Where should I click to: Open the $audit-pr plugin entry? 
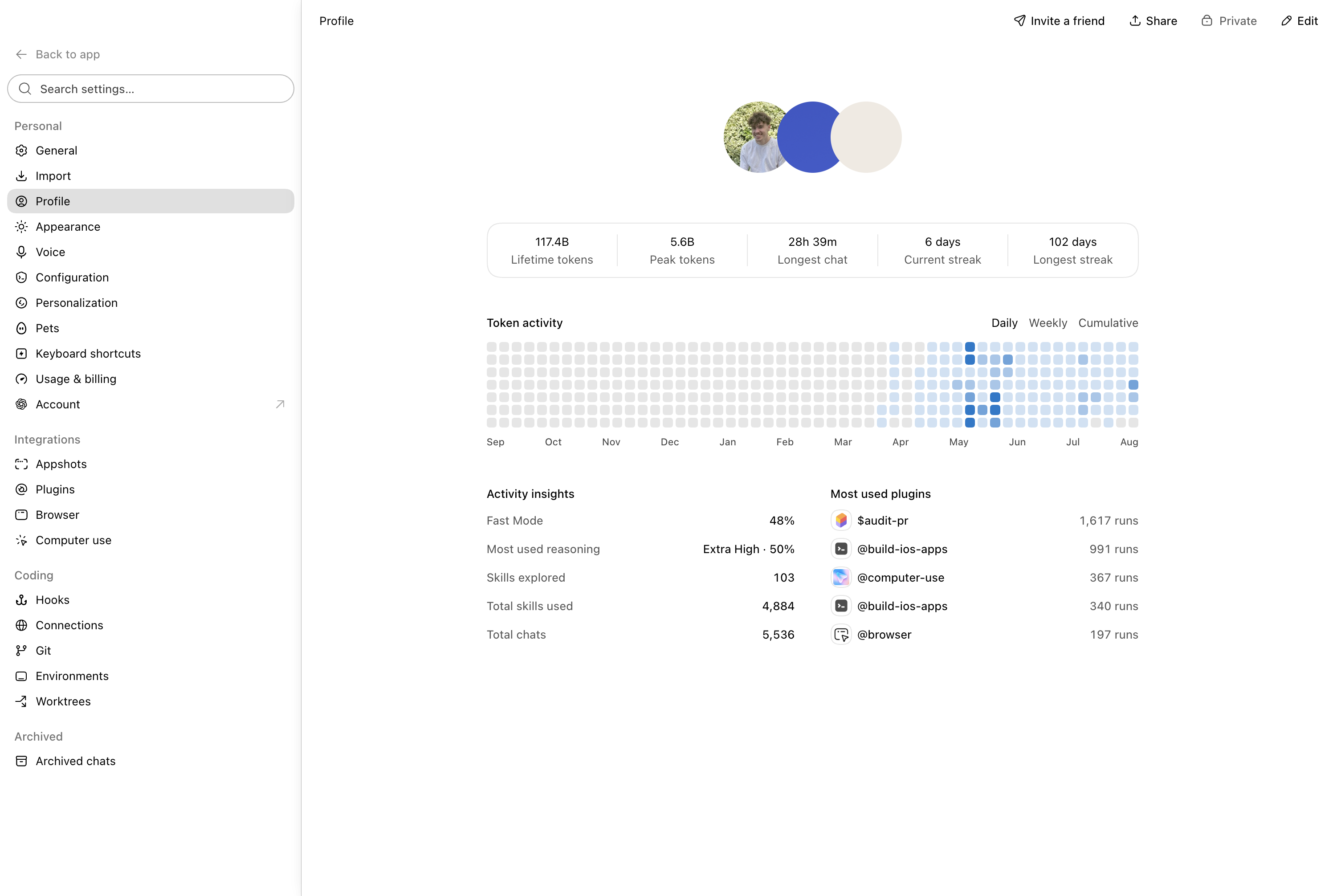click(984, 521)
